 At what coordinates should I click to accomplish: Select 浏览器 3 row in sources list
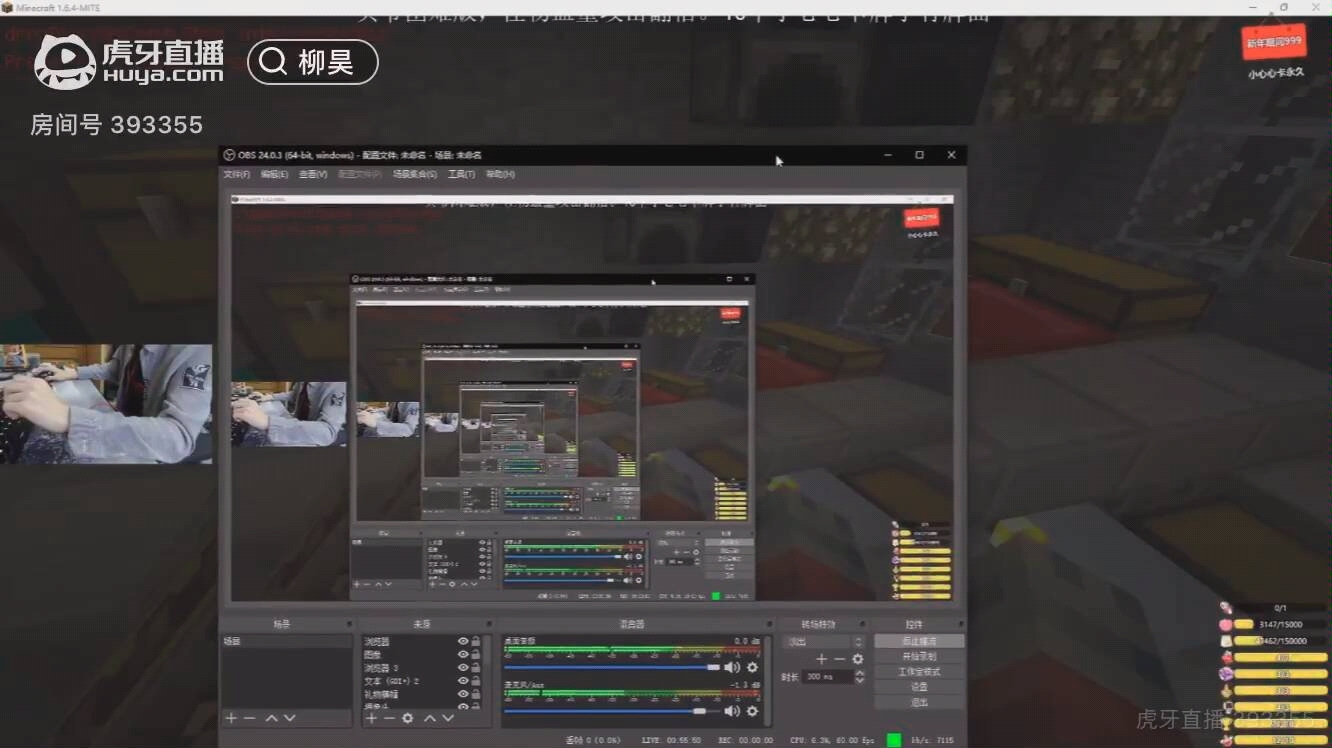(408, 667)
